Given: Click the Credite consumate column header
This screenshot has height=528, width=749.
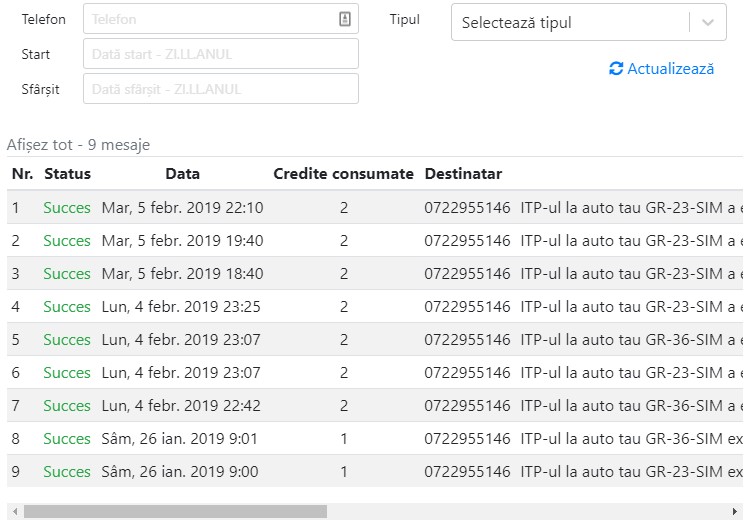Looking at the screenshot, I should point(343,174).
